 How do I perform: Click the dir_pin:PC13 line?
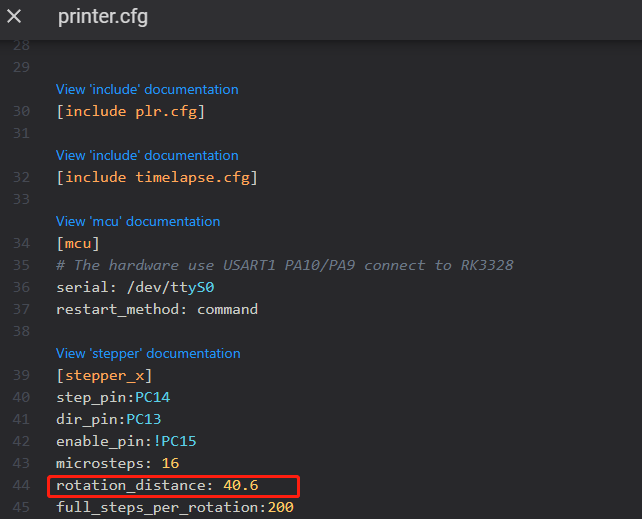coord(108,419)
